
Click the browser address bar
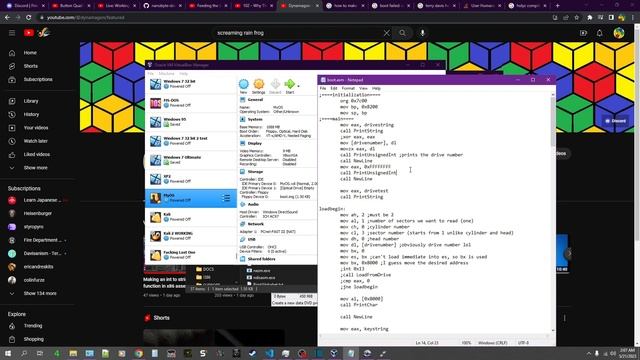(294, 18)
